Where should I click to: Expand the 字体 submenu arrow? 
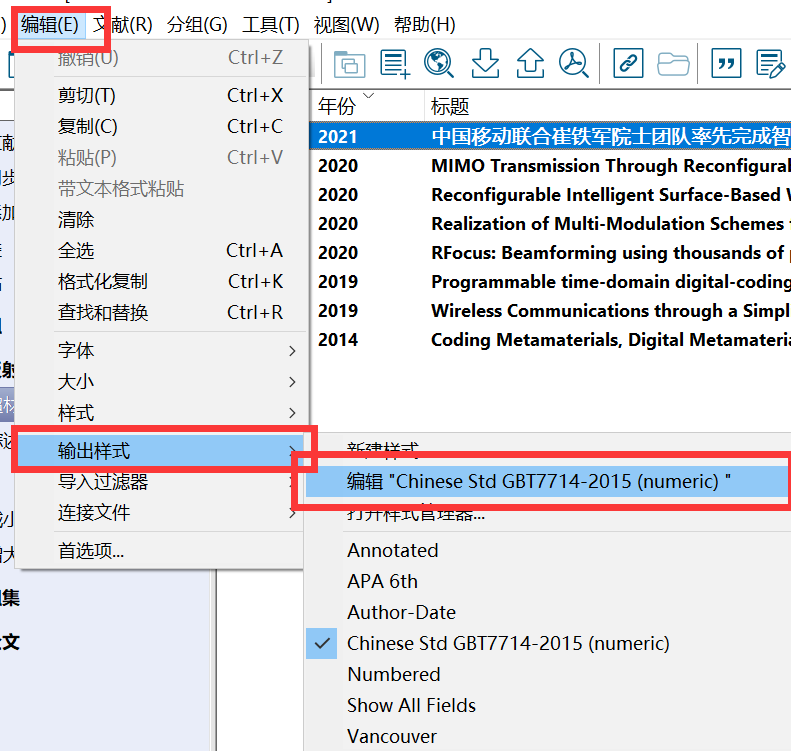click(x=292, y=351)
